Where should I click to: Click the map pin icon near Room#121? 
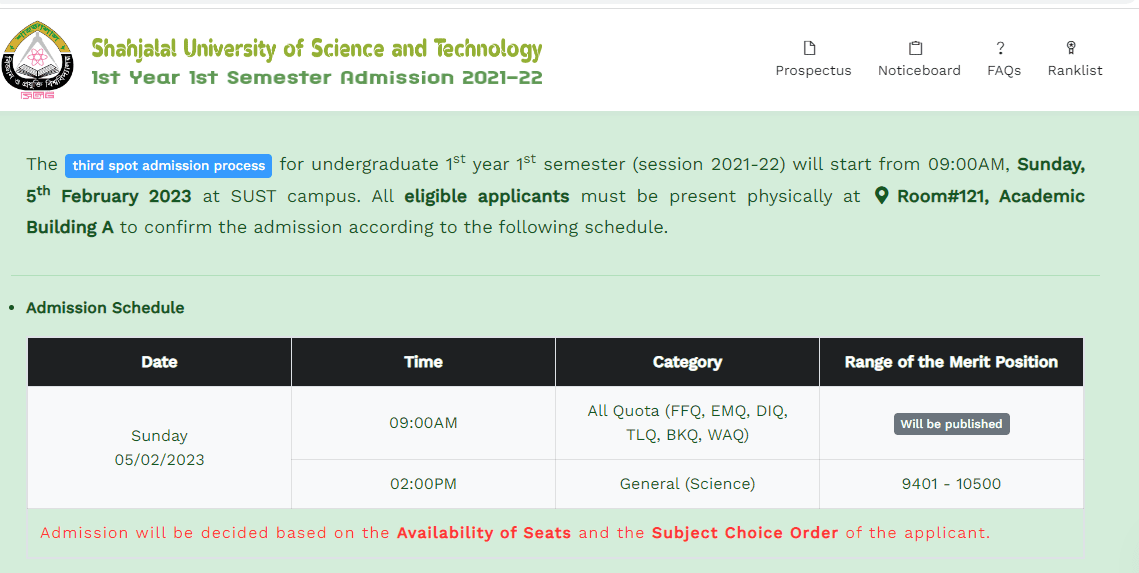tap(881, 195)
